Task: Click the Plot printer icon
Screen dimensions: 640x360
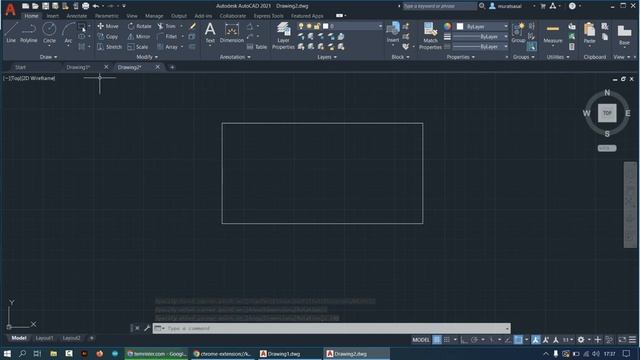Action: [x=85, y=6]
